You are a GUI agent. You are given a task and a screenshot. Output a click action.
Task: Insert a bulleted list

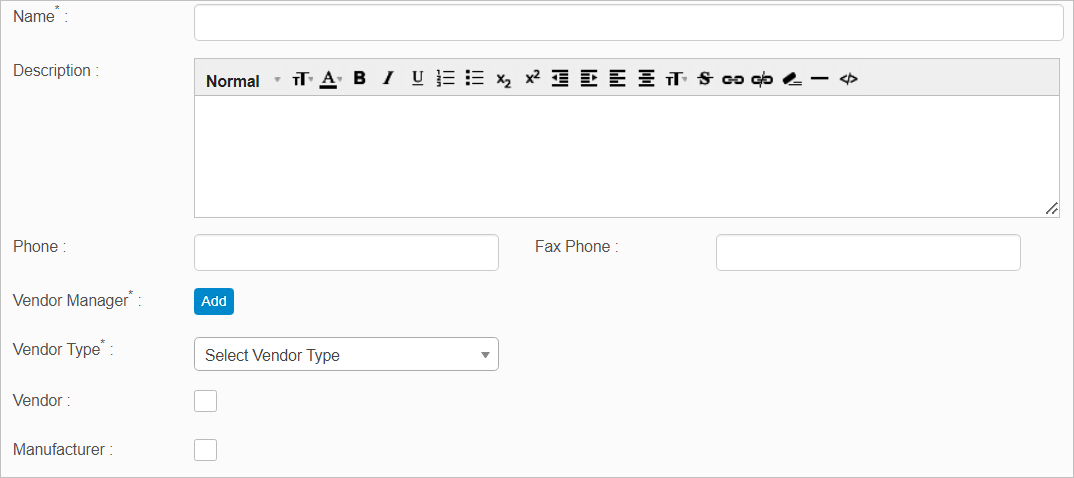click(x=475, y=79)
